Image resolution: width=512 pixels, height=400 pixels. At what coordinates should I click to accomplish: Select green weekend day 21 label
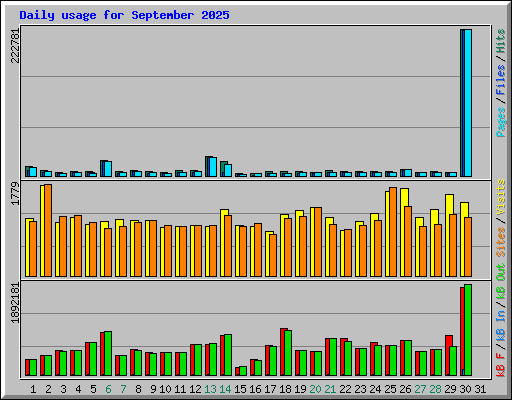(330, 389)
